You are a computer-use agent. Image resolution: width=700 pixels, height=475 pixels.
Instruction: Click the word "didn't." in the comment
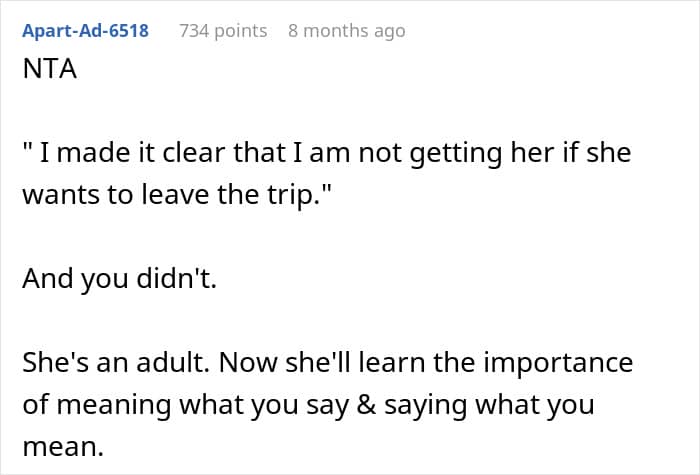pos(176,279)
